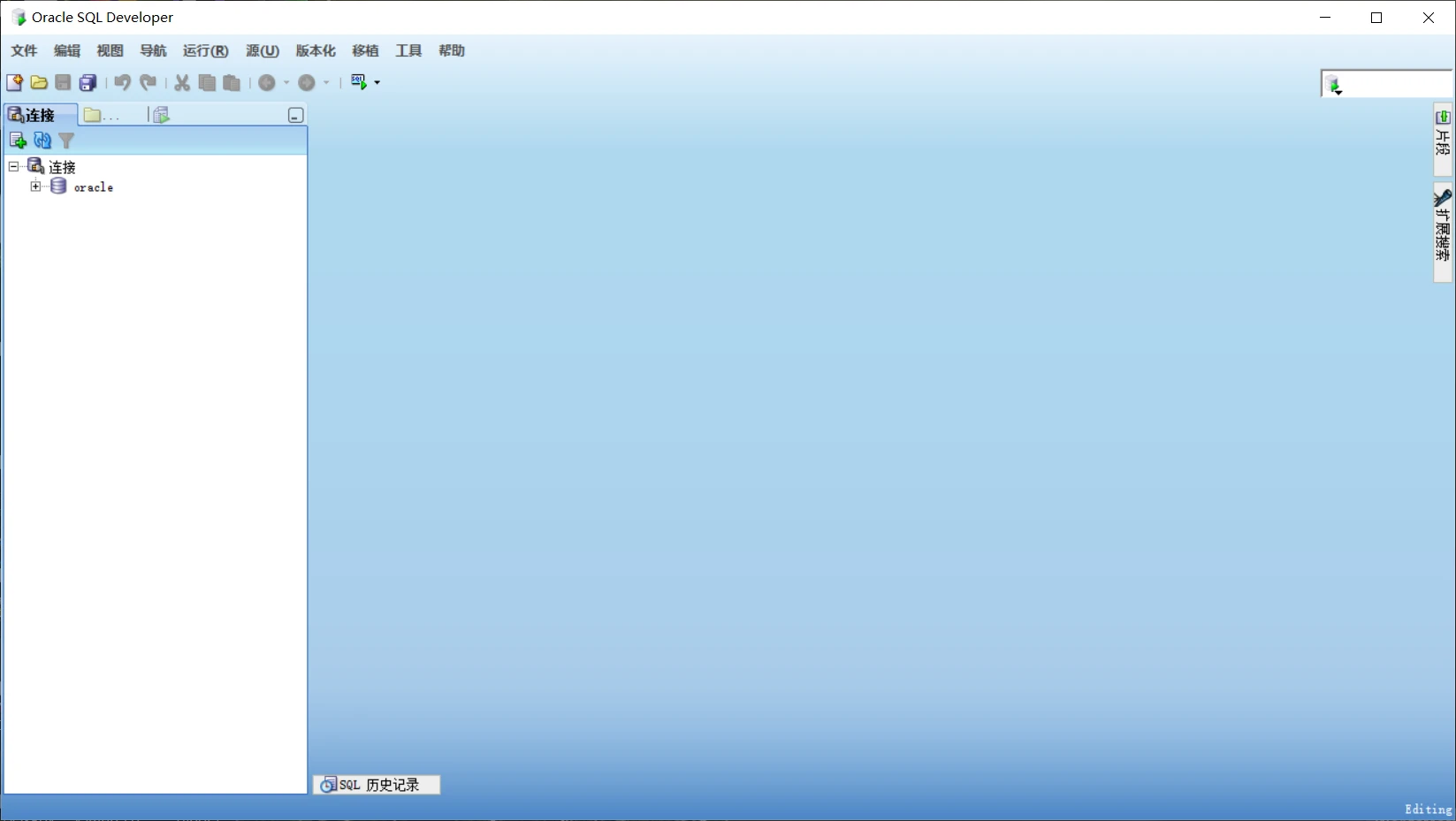
Task: Expand the oracle connection node
Action: [x=35, y=186]
